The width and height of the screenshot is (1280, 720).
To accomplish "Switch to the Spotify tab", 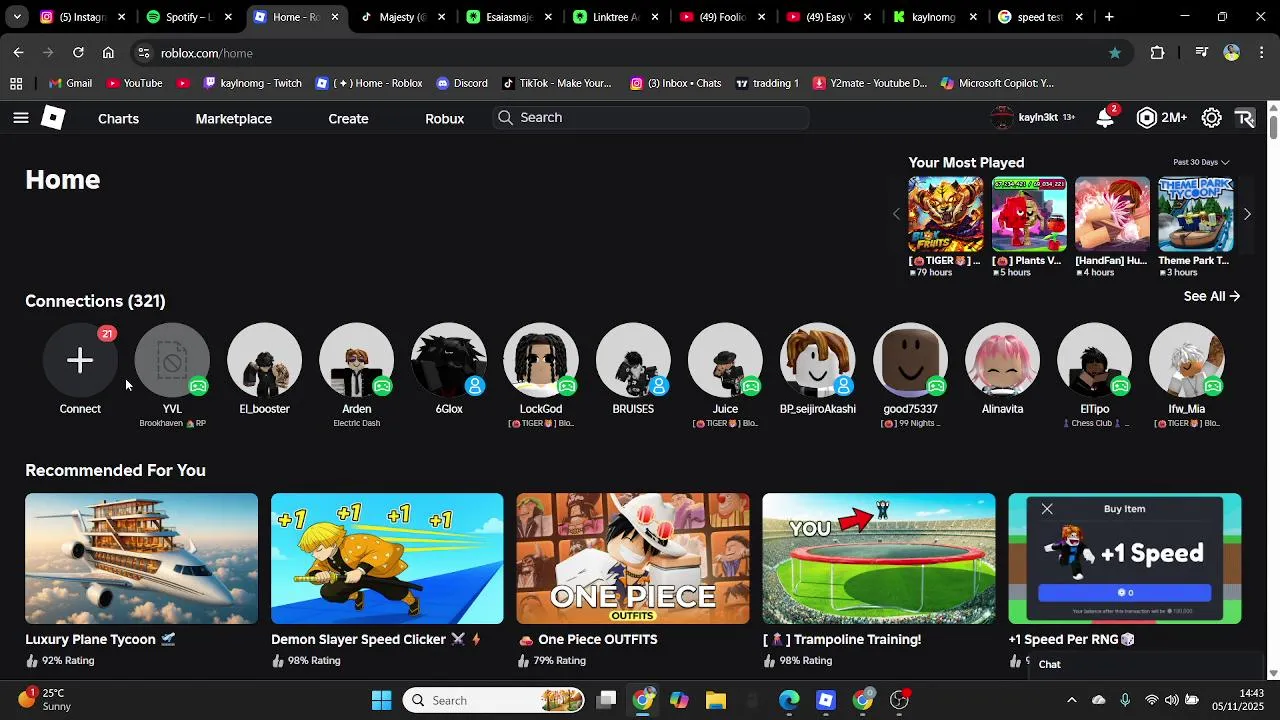I will click(186, 17).
